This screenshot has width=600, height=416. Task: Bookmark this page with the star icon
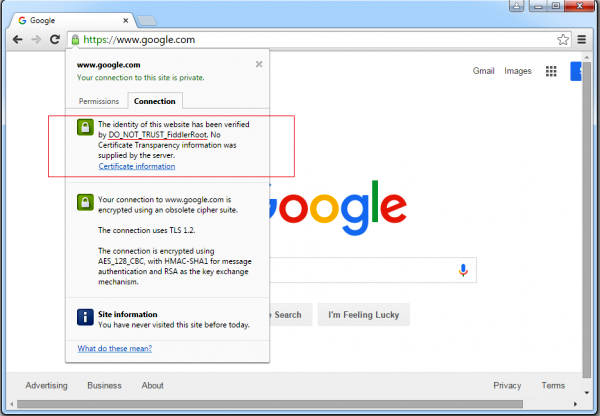(562, 39)
